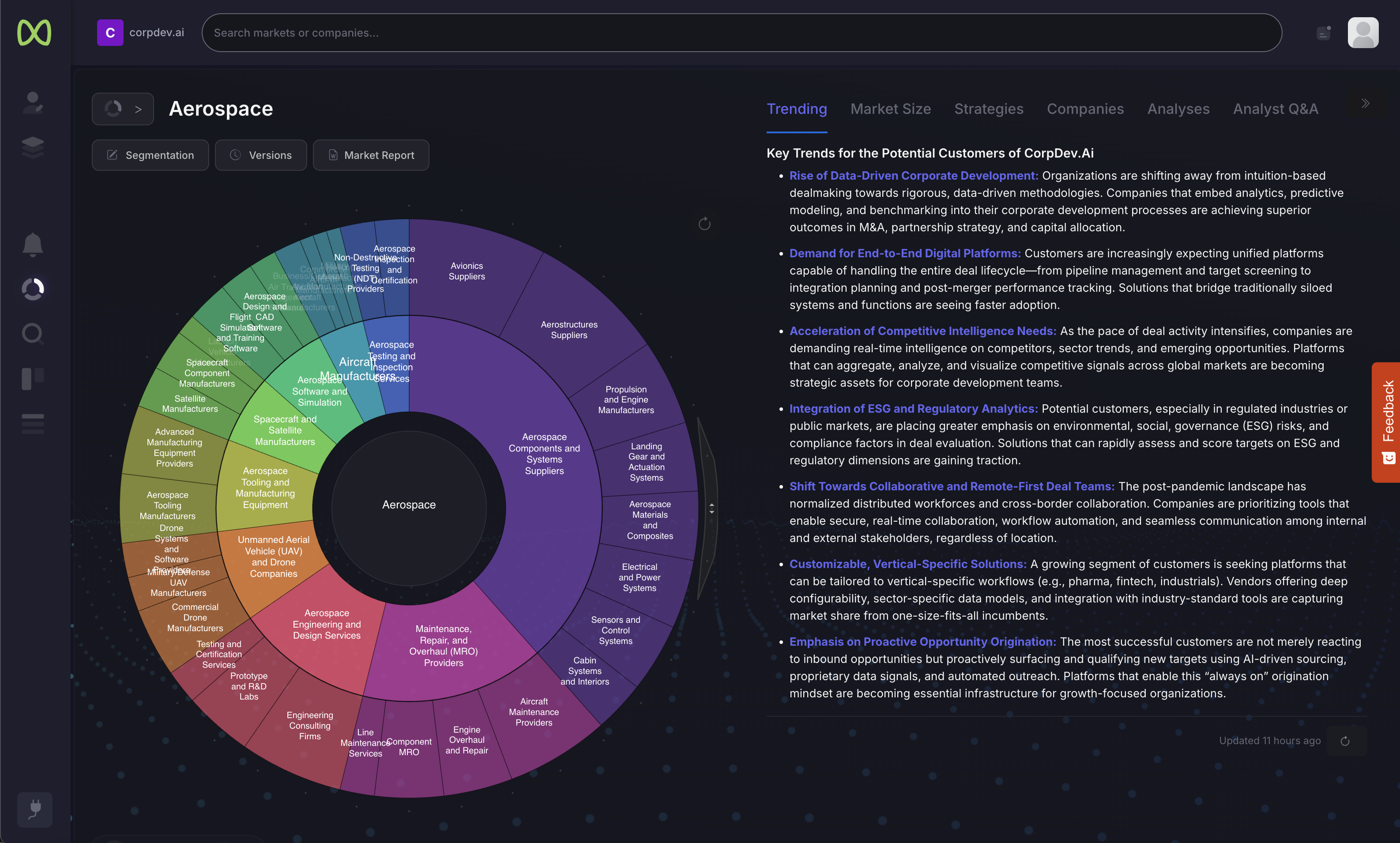Open the list view icon in sidebar
Screen dimensions: 1400x843
32,423
